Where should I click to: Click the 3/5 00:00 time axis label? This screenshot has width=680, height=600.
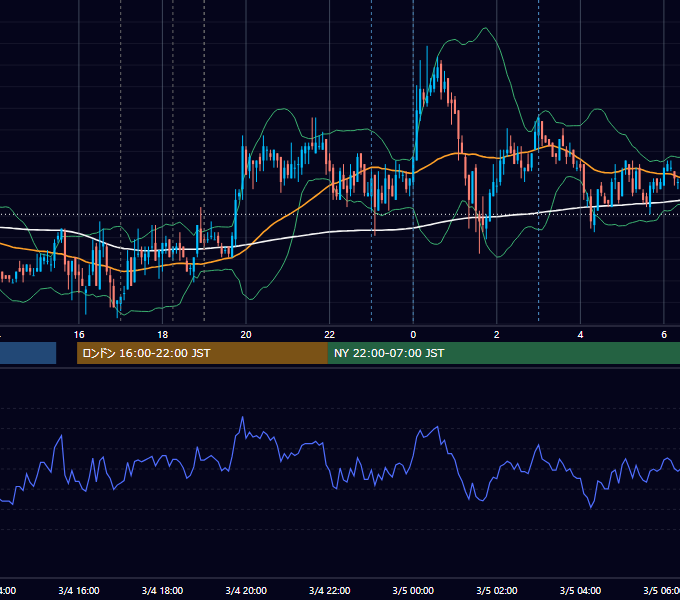(413, 590)
